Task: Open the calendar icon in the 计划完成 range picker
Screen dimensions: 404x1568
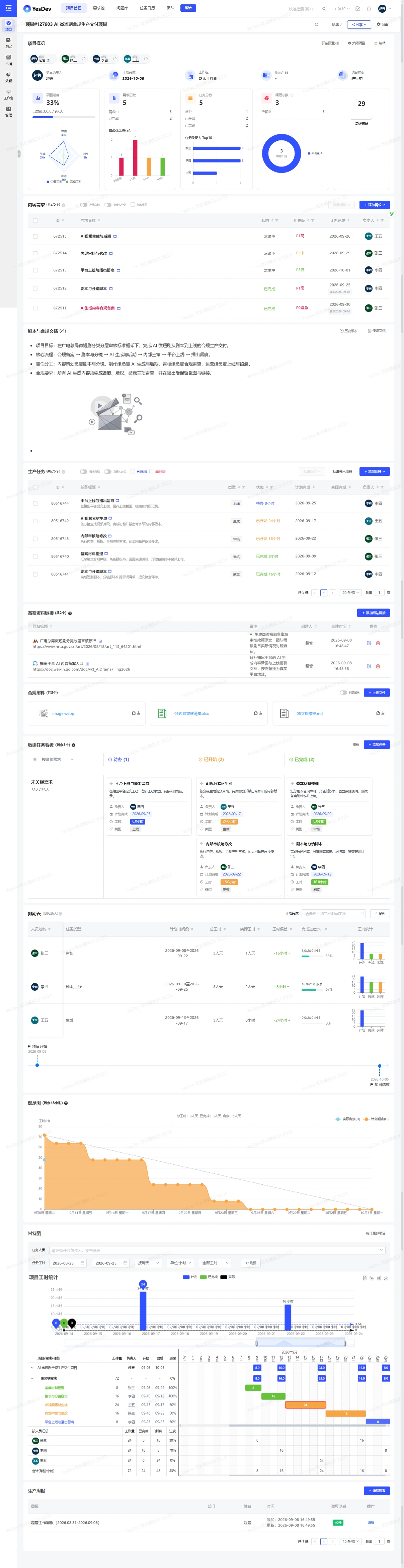Action: (x=361, y=913)
